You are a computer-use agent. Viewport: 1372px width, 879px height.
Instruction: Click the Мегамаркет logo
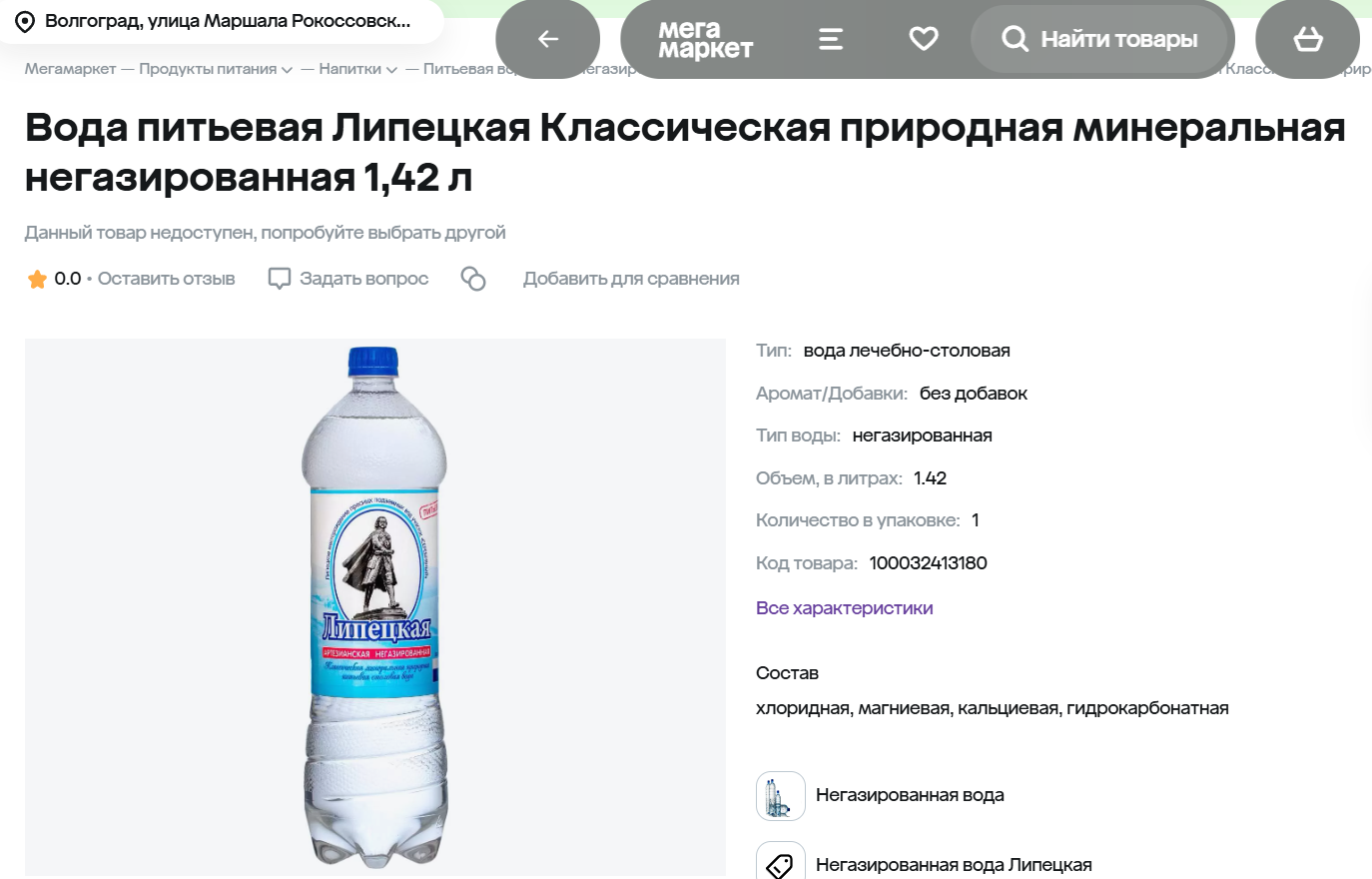click(x=705, y=39)
